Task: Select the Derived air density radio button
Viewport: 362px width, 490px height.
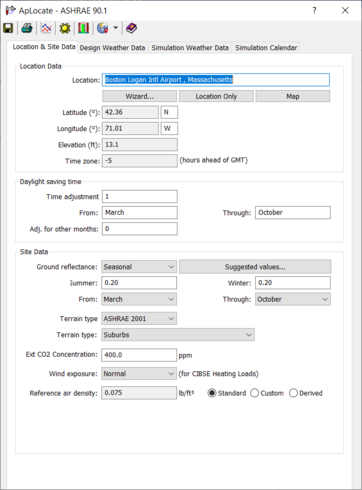Action: pos(293,393)
